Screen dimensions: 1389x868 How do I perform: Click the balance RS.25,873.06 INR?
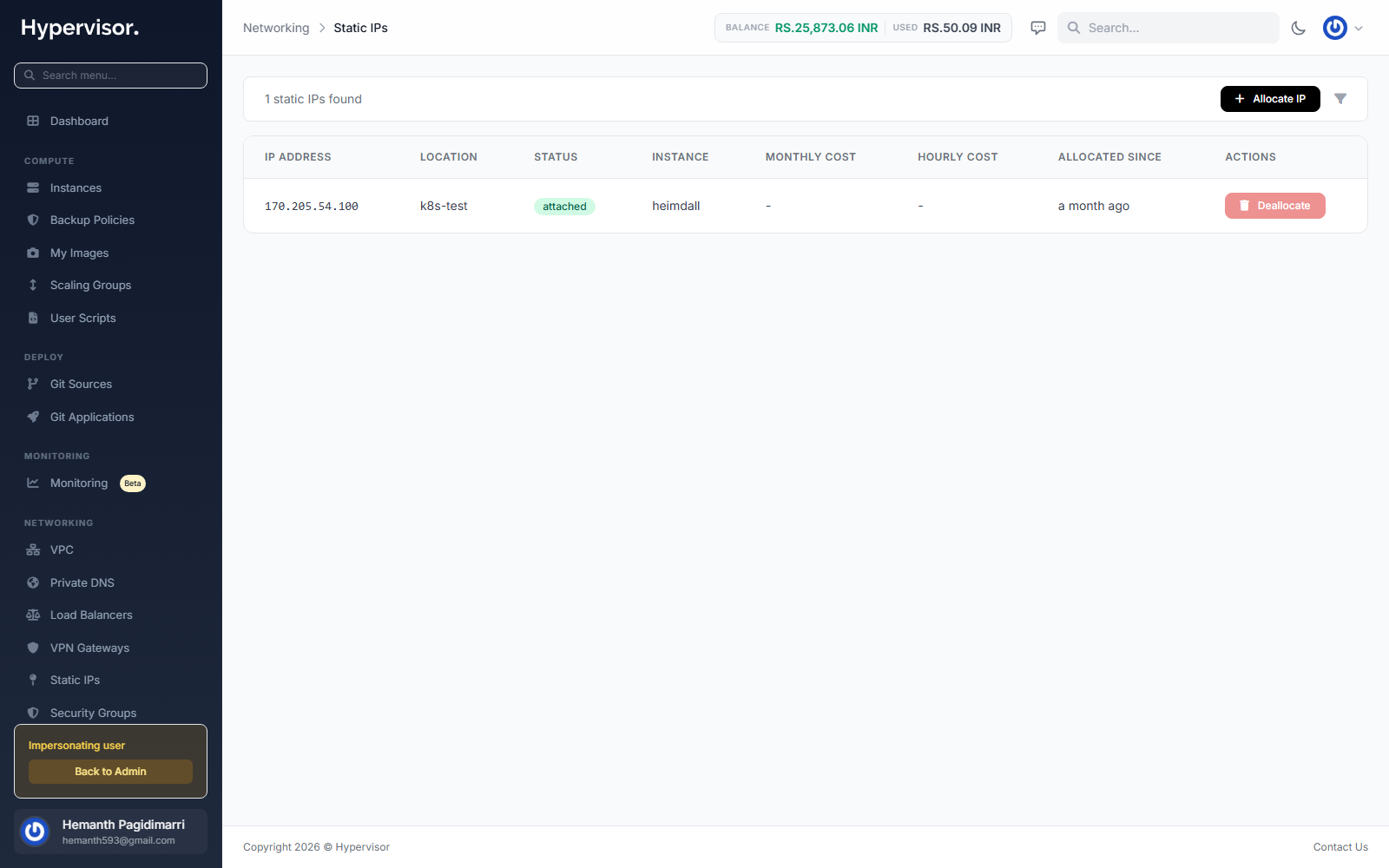click(x=826, y=28)
